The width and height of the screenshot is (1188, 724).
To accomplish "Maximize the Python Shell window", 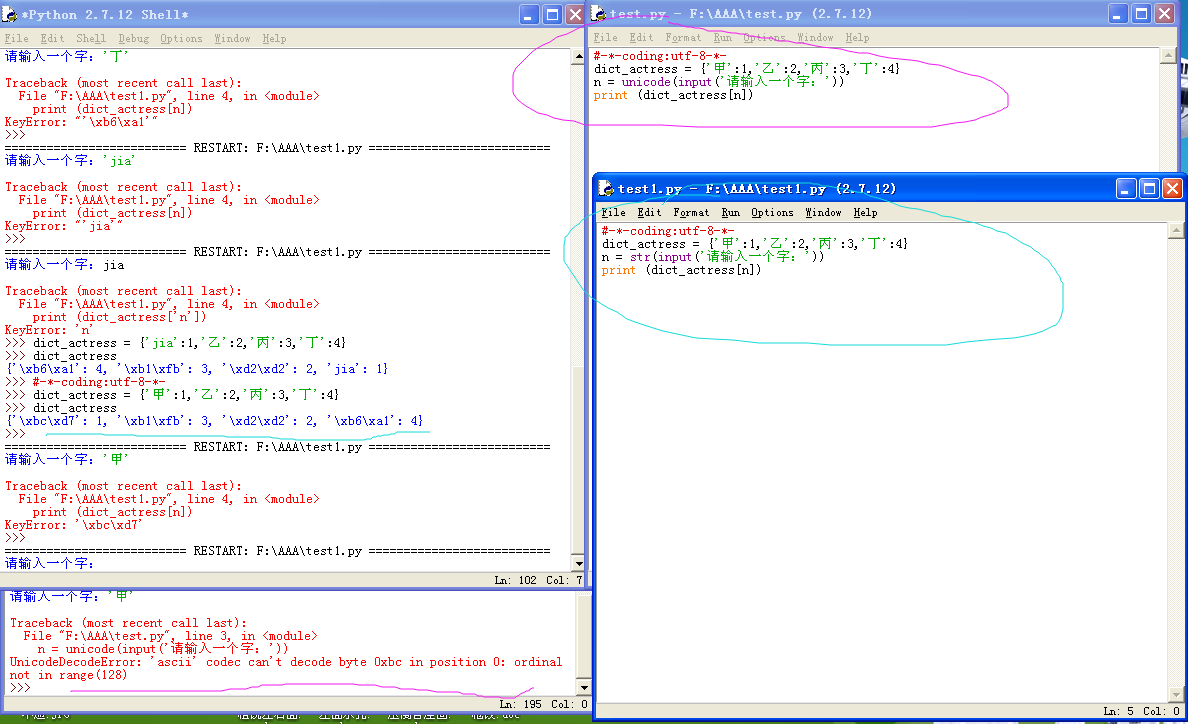I will click(552, 14).
